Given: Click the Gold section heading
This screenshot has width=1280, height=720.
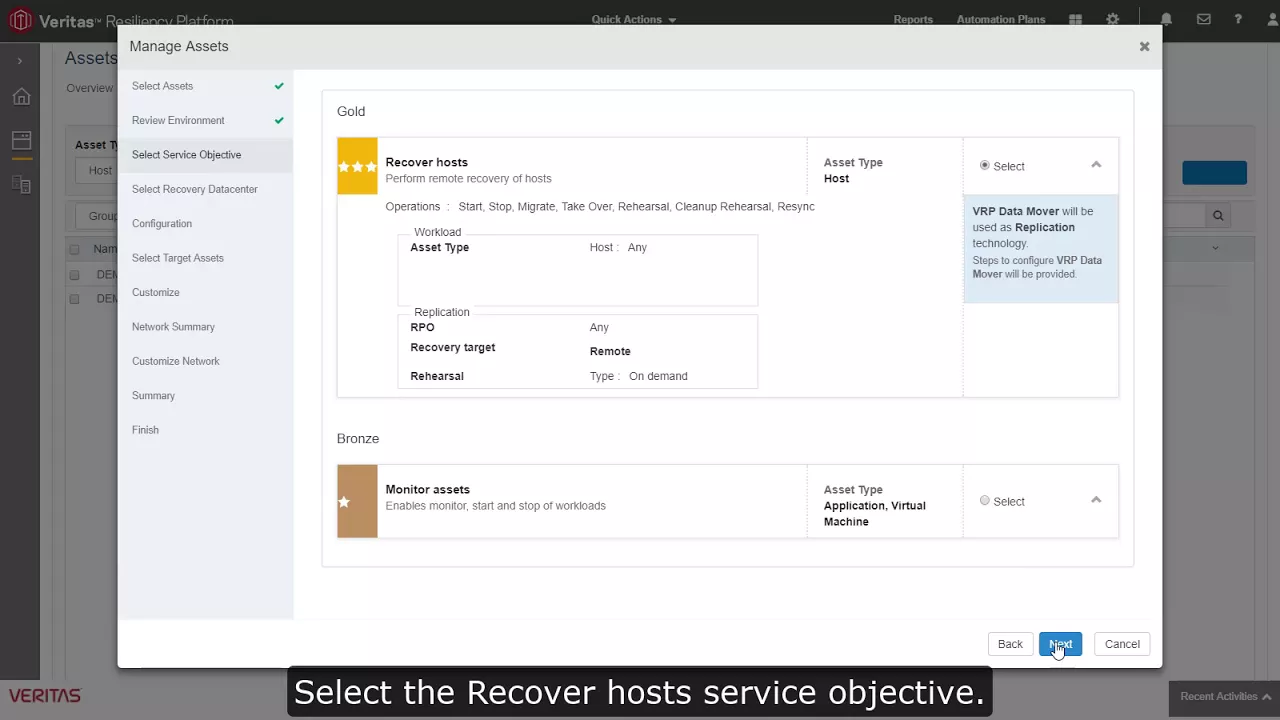Looking at the screenshot, I should coord(351,111).
